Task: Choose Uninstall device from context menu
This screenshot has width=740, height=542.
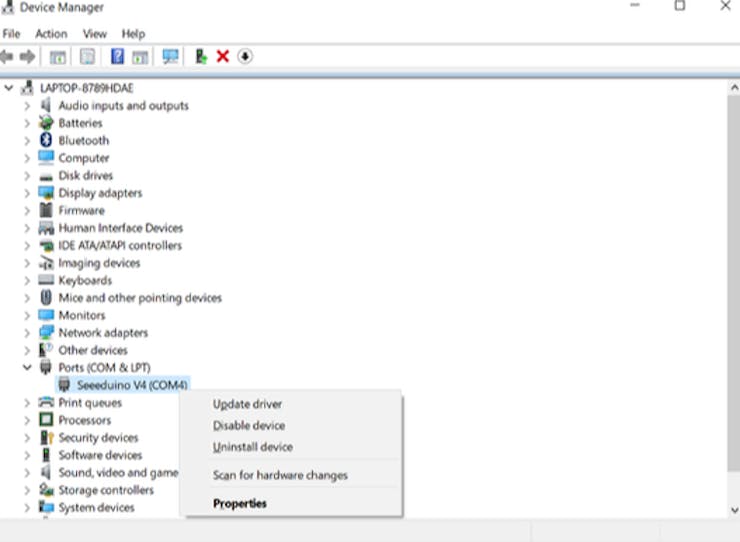Action: (x=292, y=447)
